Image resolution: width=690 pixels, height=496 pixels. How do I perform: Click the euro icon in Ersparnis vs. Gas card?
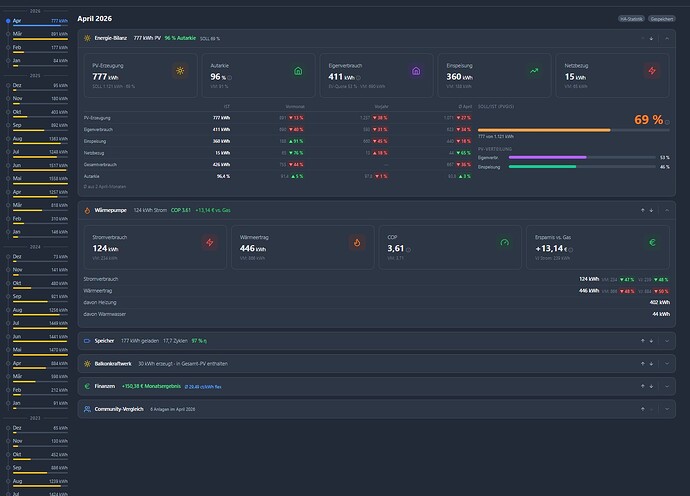tap(652, 242)
